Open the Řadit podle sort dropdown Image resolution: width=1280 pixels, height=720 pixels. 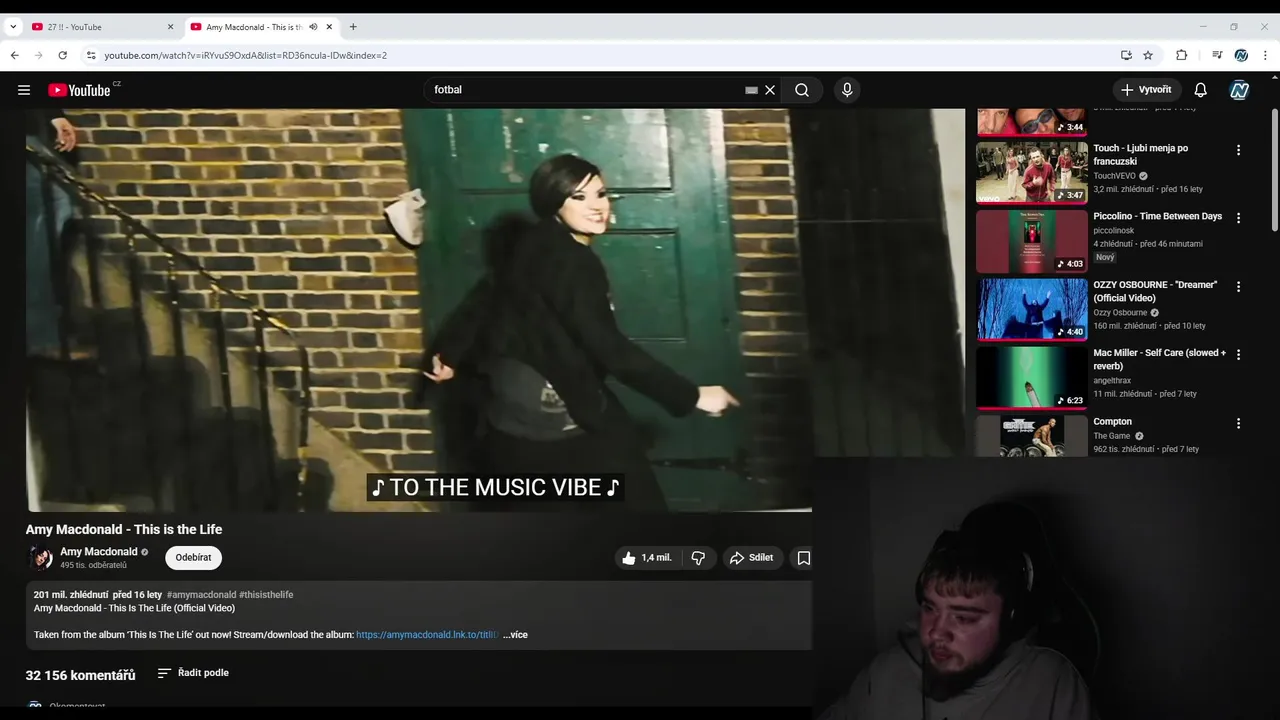coord(193,673)
